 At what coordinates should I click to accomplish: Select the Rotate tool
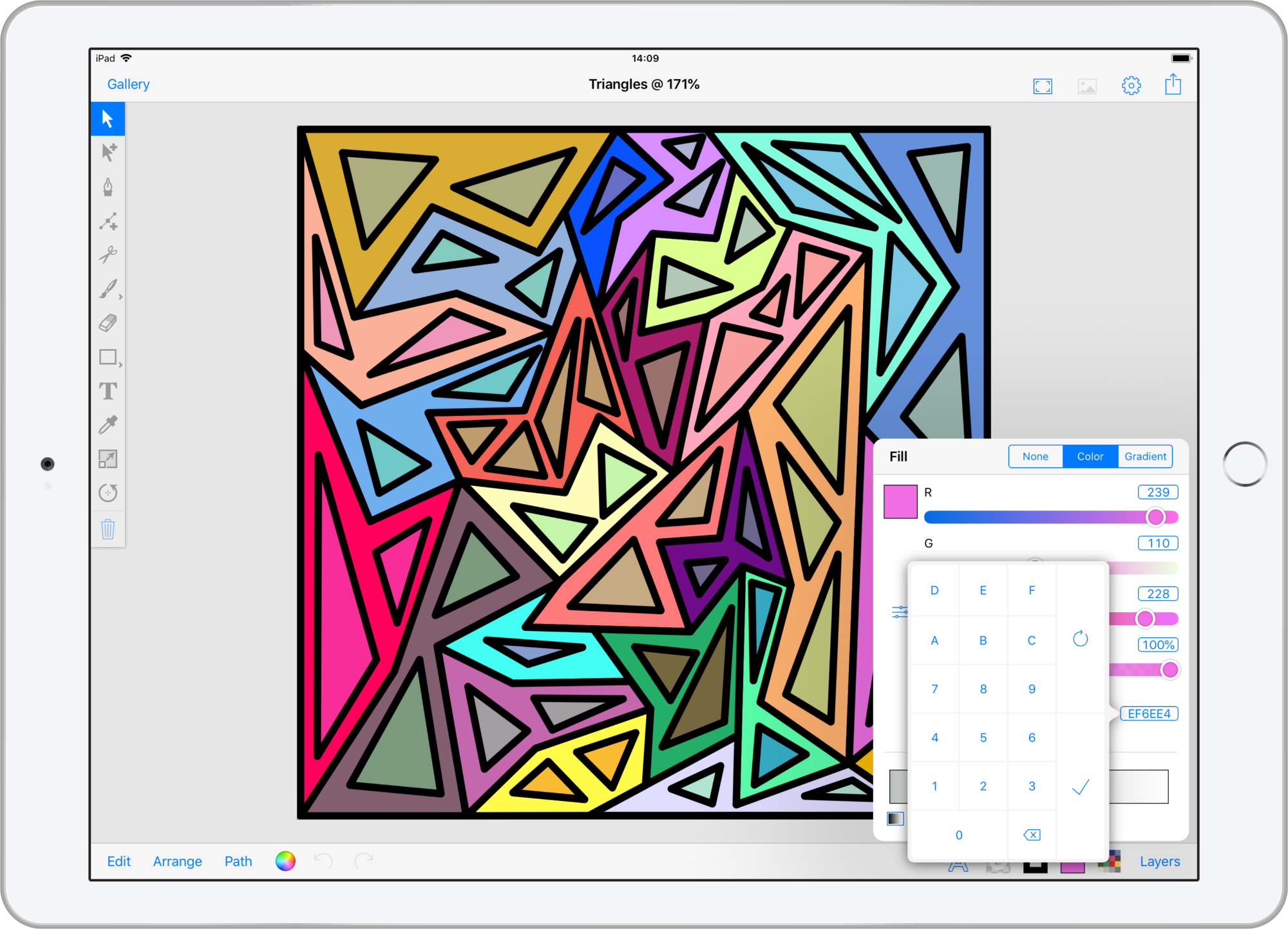click(108, 493)
